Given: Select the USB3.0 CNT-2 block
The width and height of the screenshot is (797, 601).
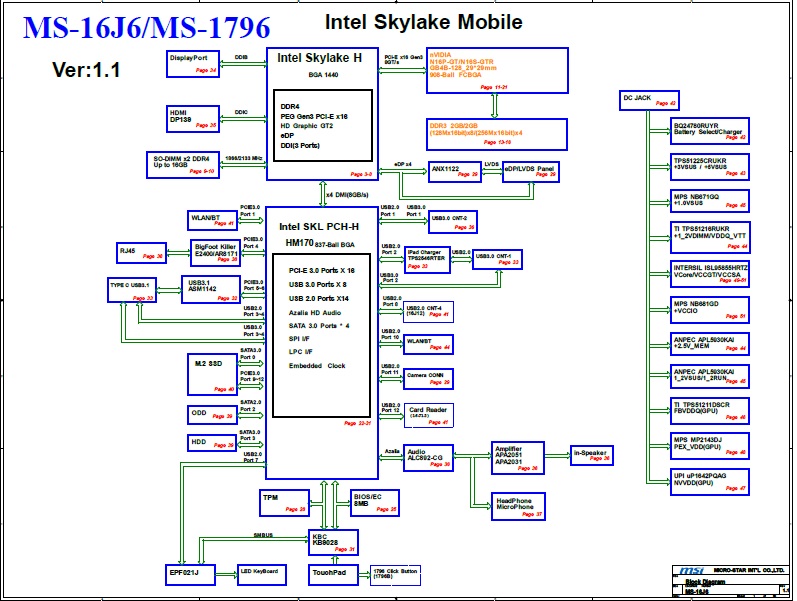Looking at the screenshot, I should [x=452, y=222].
